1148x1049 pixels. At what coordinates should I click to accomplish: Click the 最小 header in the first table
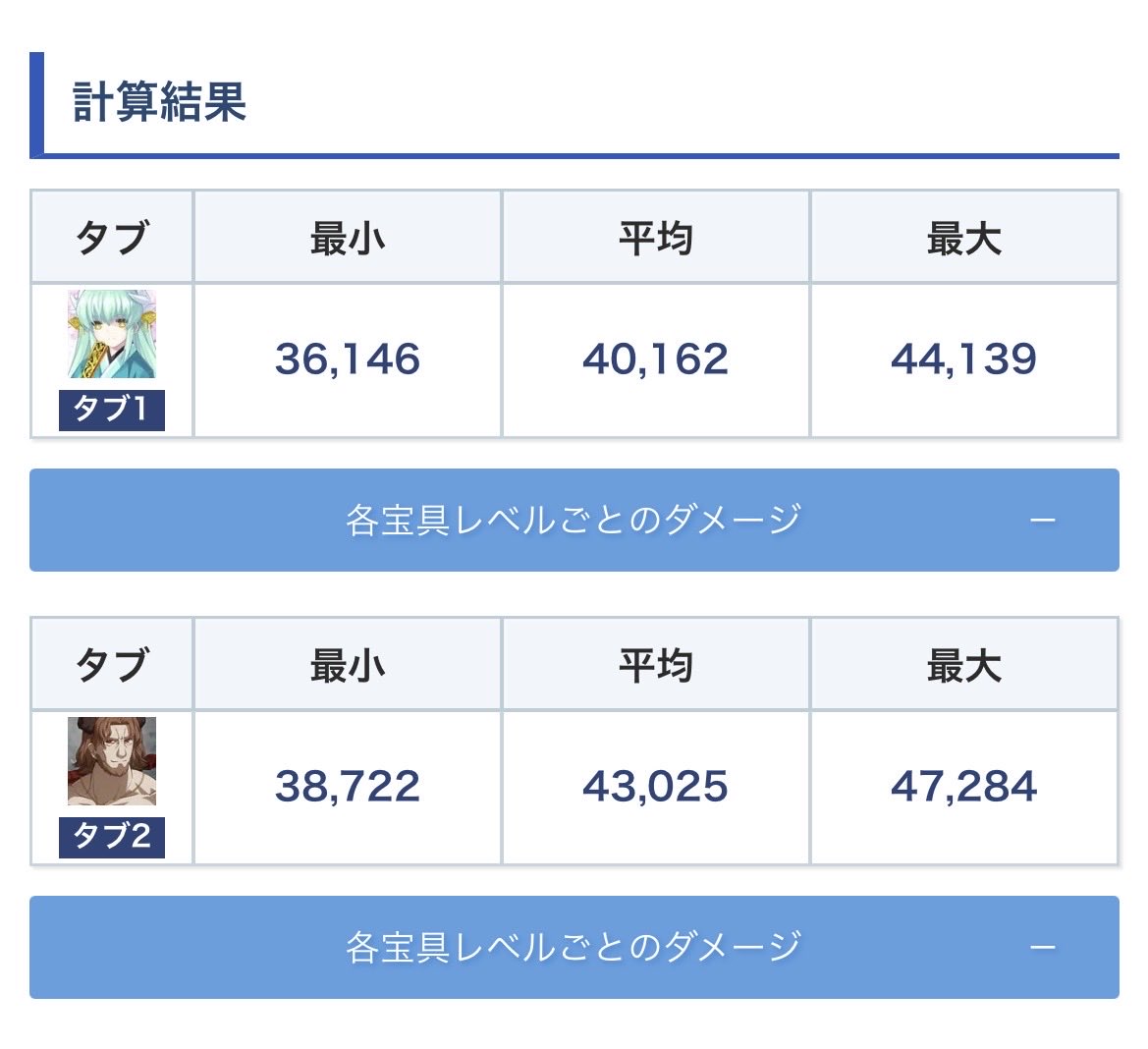click(348, 238)
